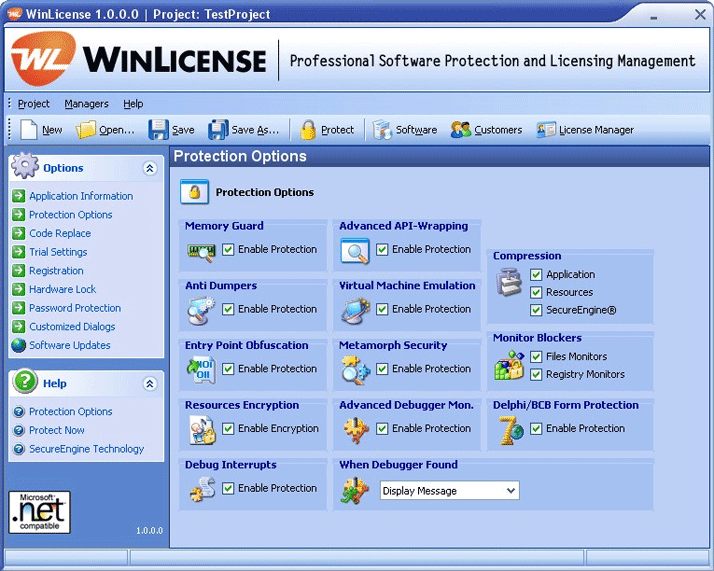This screenshot has width=714, height=571.
Task: Click the Advanced API-Wrapping magnifier icon
Action: coord(355,251)
